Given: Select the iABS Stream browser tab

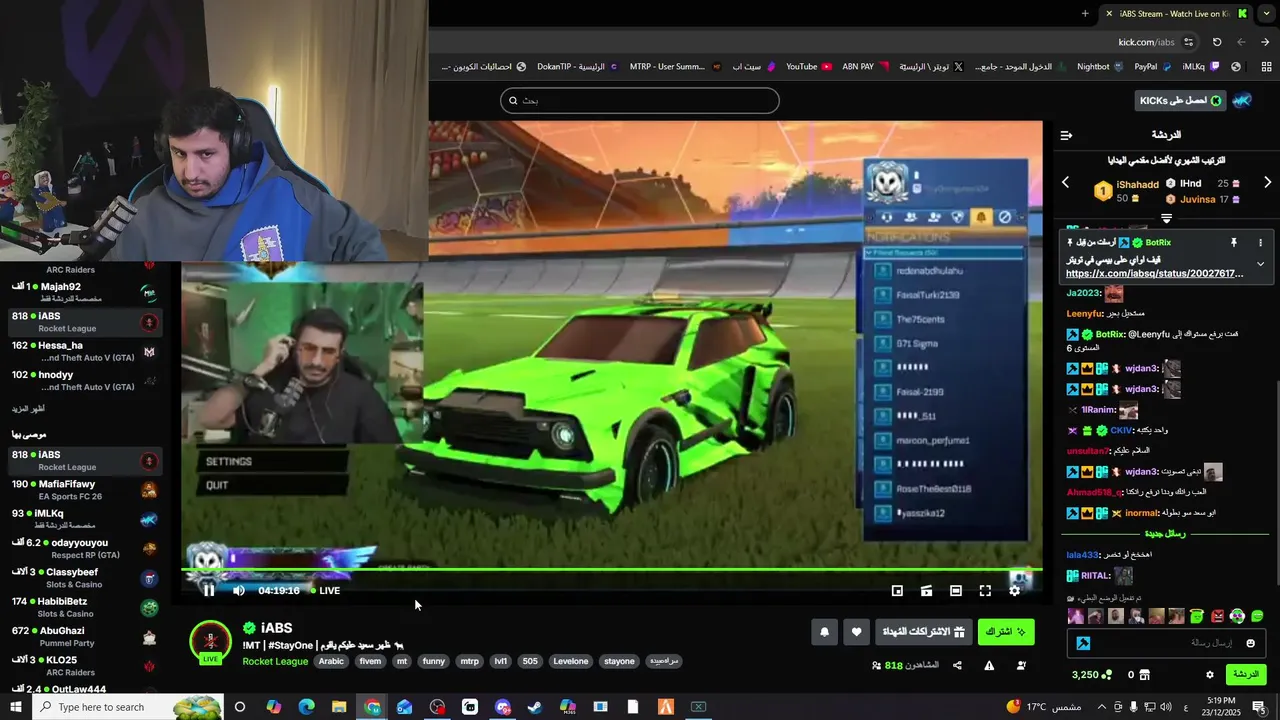Looking at the screenshot, I should tap(1175, 13).
